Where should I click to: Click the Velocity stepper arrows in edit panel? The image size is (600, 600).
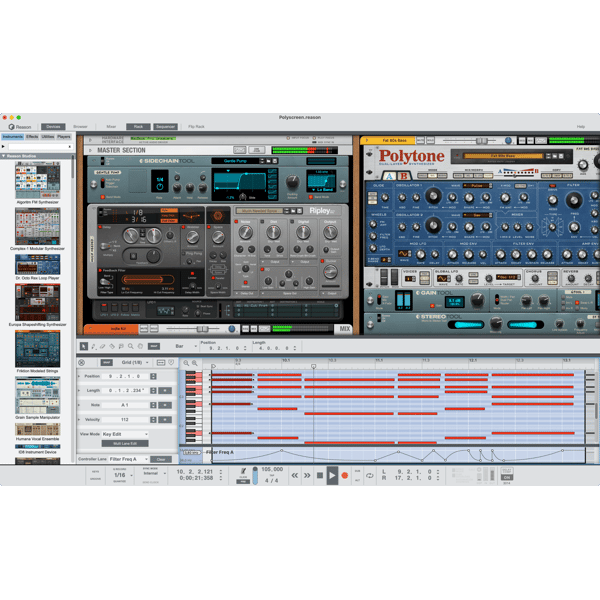(x=153, y=420)
